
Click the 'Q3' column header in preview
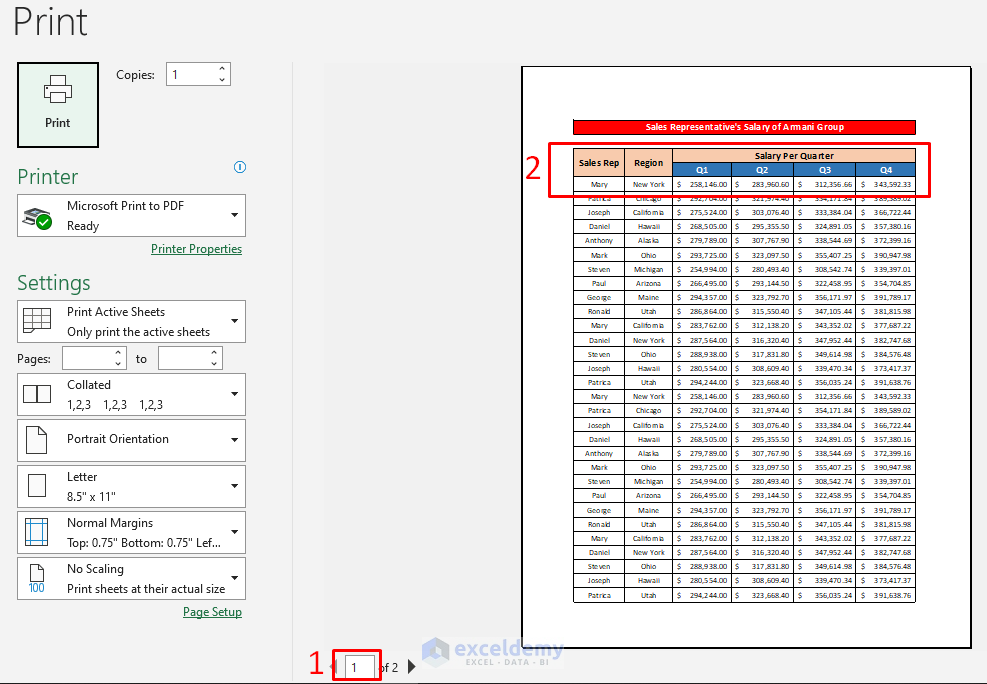(825, 170)
